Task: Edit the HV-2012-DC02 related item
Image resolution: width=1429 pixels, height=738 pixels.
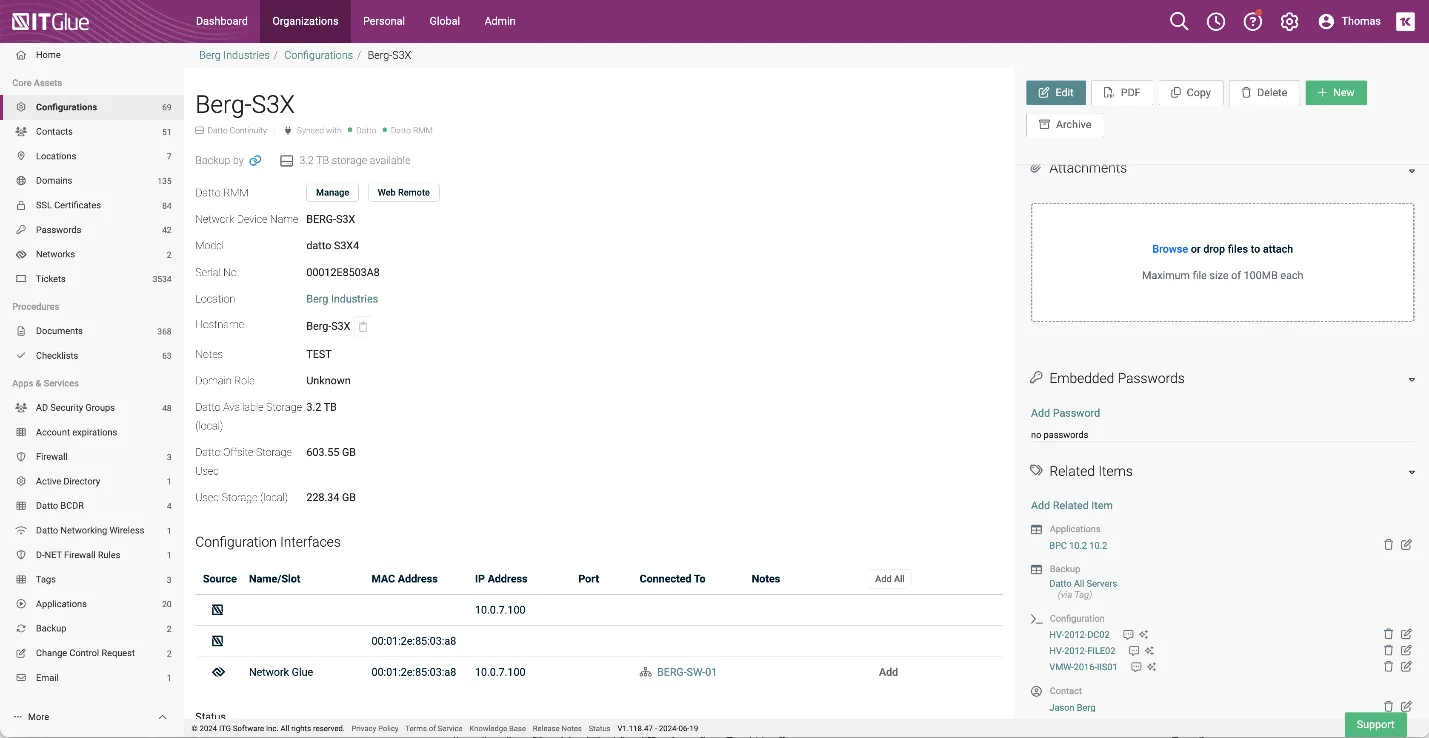Action: point(1406,634)
